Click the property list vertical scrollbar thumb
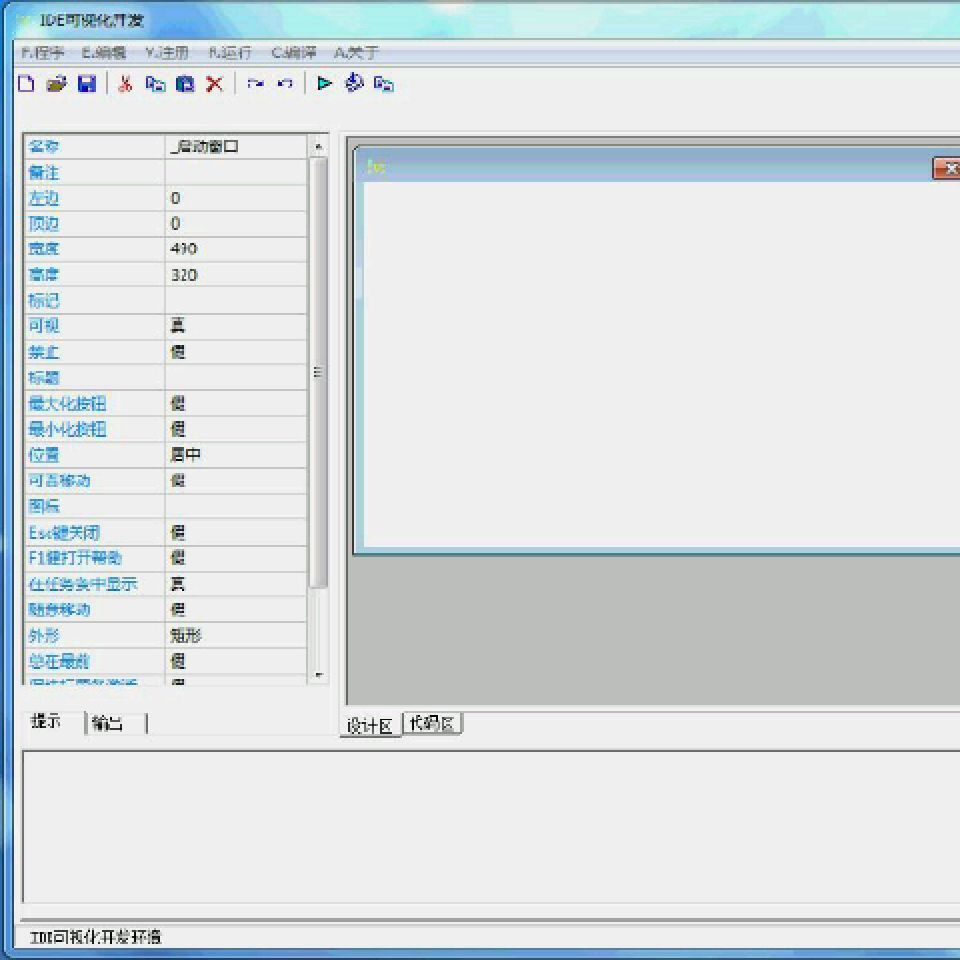This screenshot has width=960, height=960. click(318, 372)
